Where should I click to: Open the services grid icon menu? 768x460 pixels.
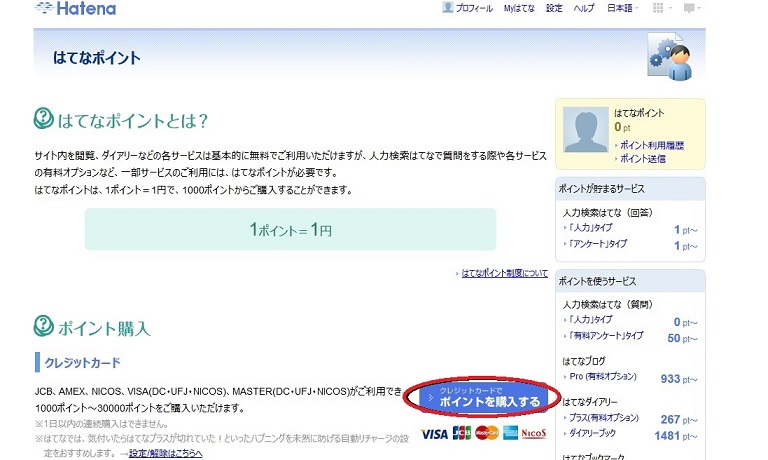click(x=662, y=8)
